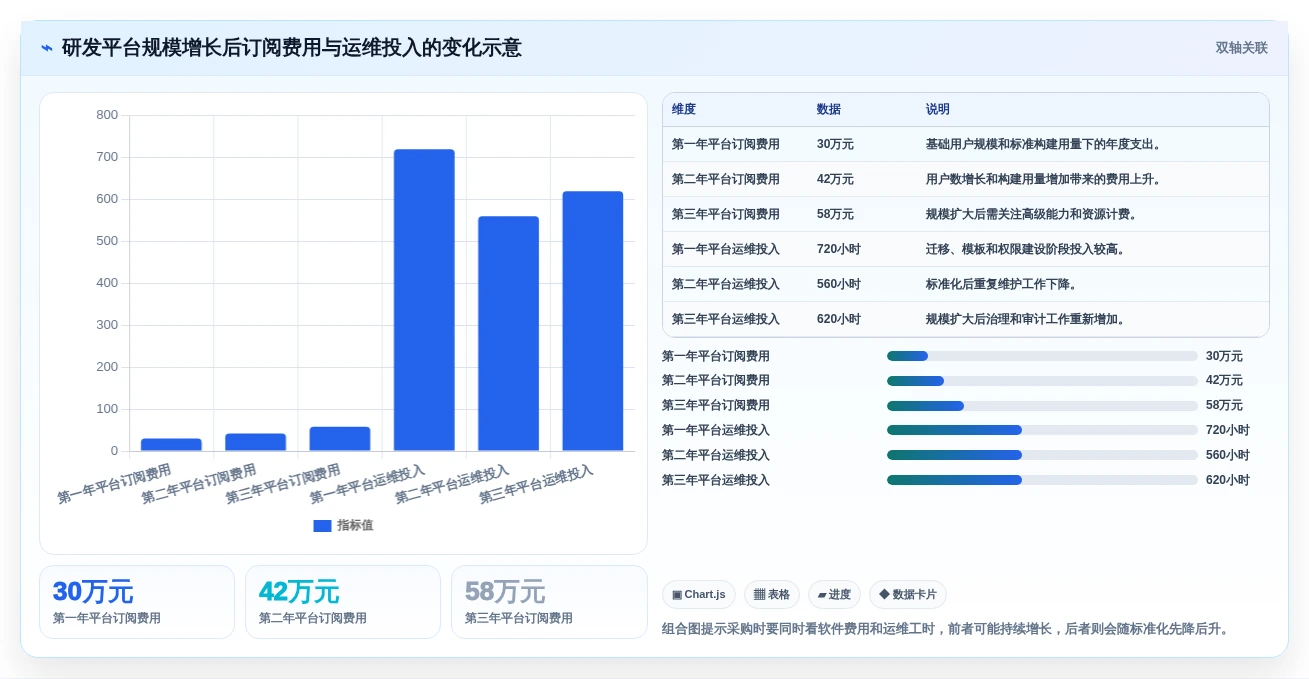Click table cell 第一年平台订阅费用
The width and height of the screenshot is (1309, 679).
(726, 144)
